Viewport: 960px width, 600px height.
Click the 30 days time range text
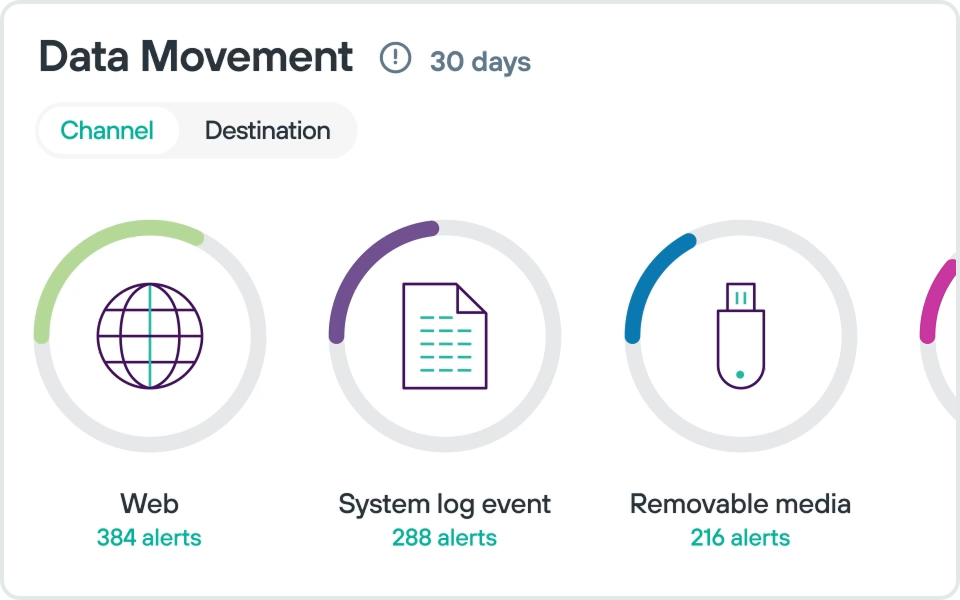(480, 62)
